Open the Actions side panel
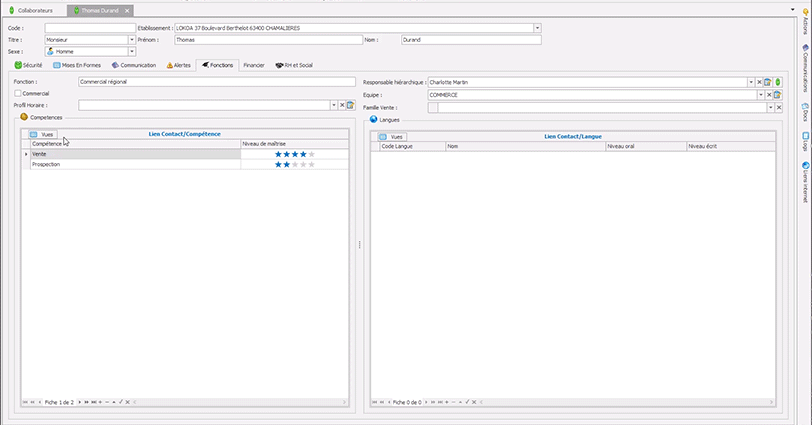This screenshot has height=425, width=812. 805,22
